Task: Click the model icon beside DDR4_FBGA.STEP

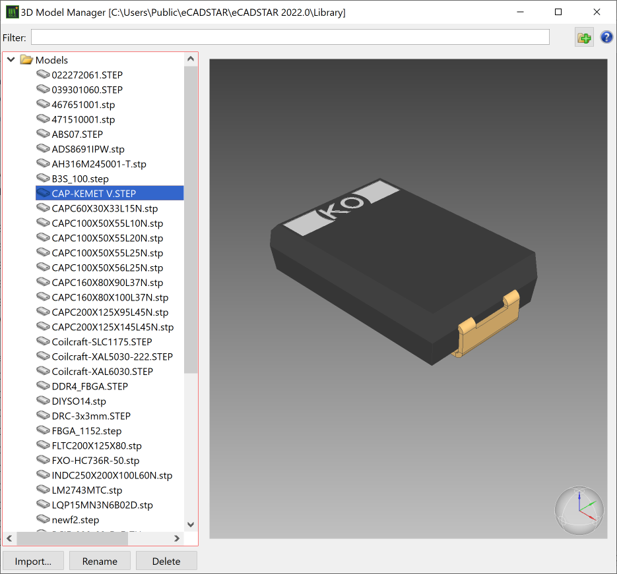Action: point(43,386)
